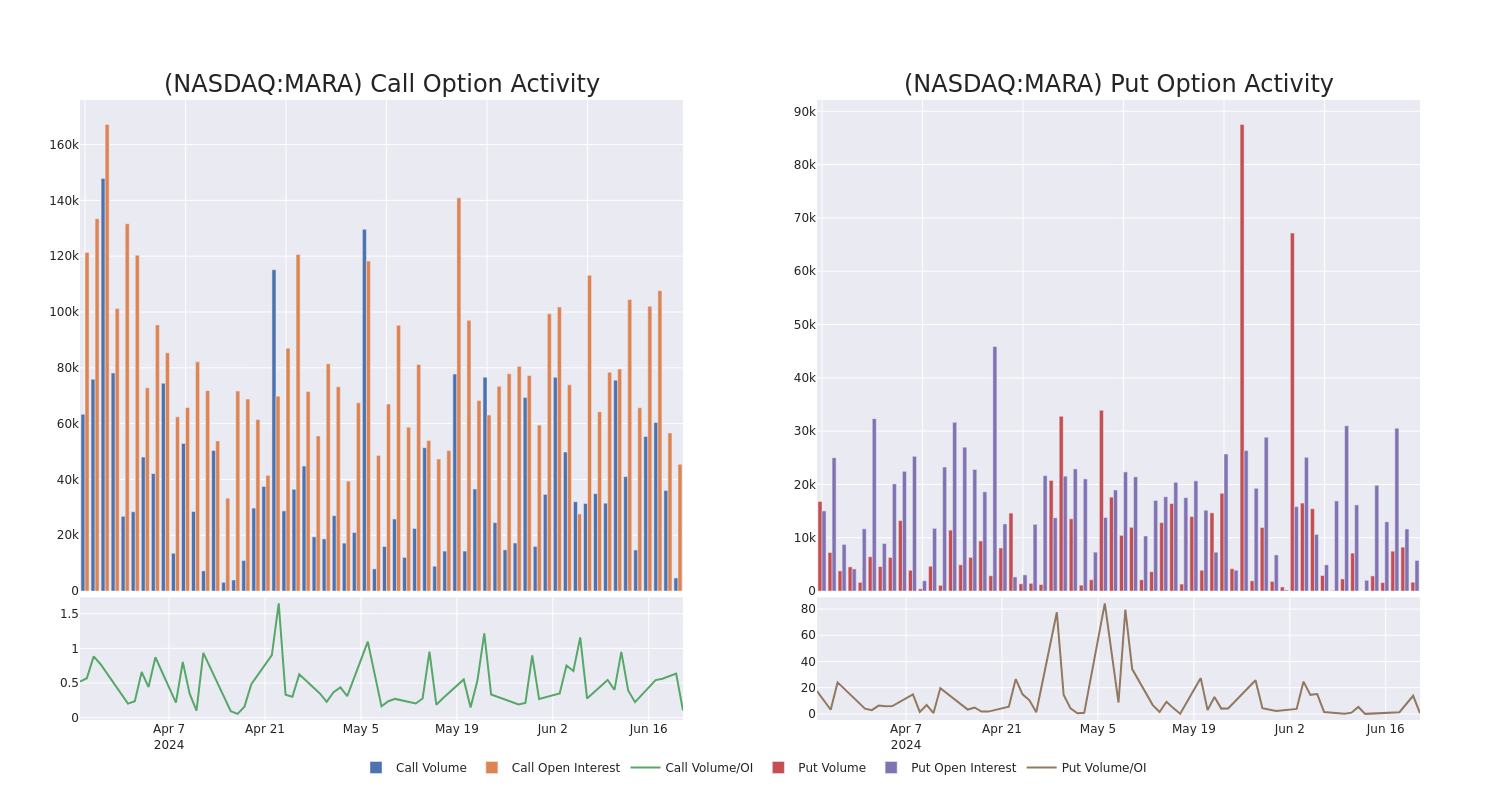This screenshot has height=800, width=1500.
Task: Click the green Call Volume/OI legend line
Action: [645, 768]
